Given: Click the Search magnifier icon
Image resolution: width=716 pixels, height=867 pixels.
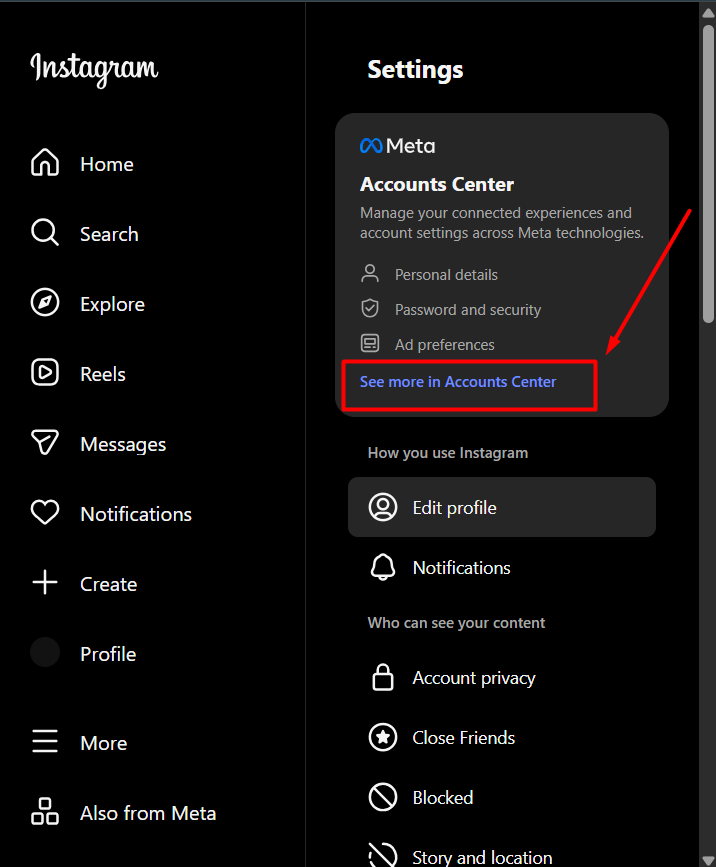Looking at the screenshot, I should coord(45,233).
